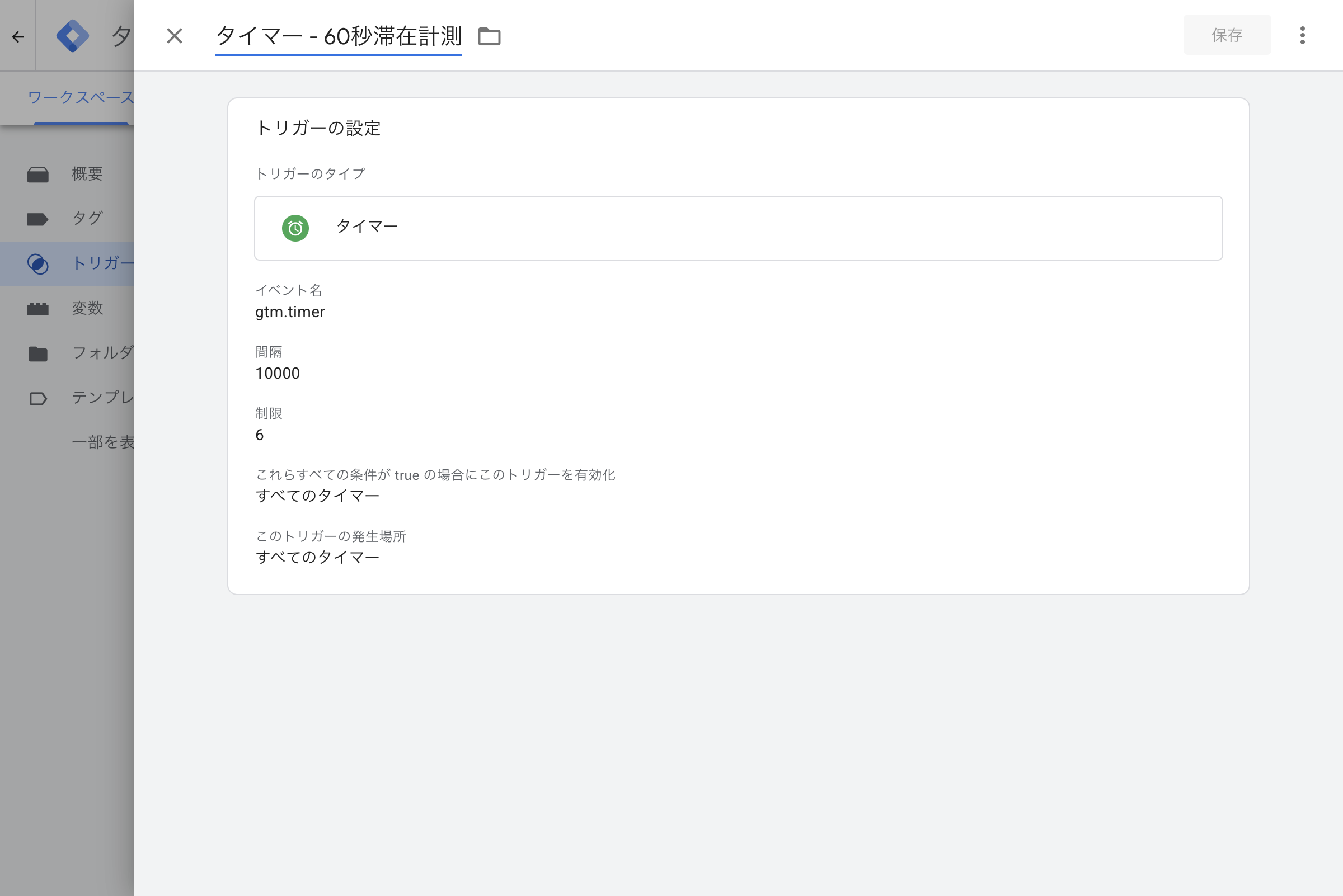Click the green timer trigger type icon
This screenshot has height=896, width=1343.
(x=295, y=228)
